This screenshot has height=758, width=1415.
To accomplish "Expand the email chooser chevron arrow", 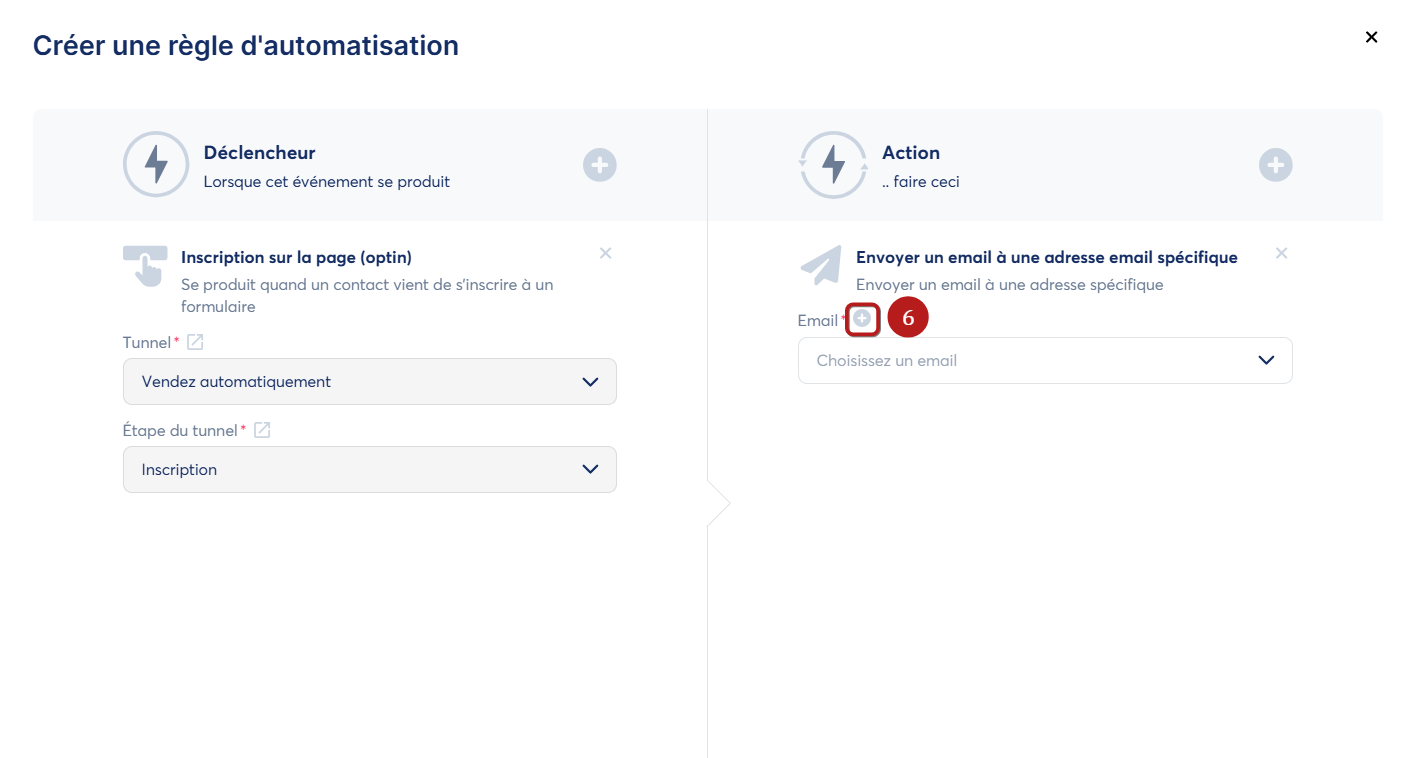I will click(x=1266, y=360).
